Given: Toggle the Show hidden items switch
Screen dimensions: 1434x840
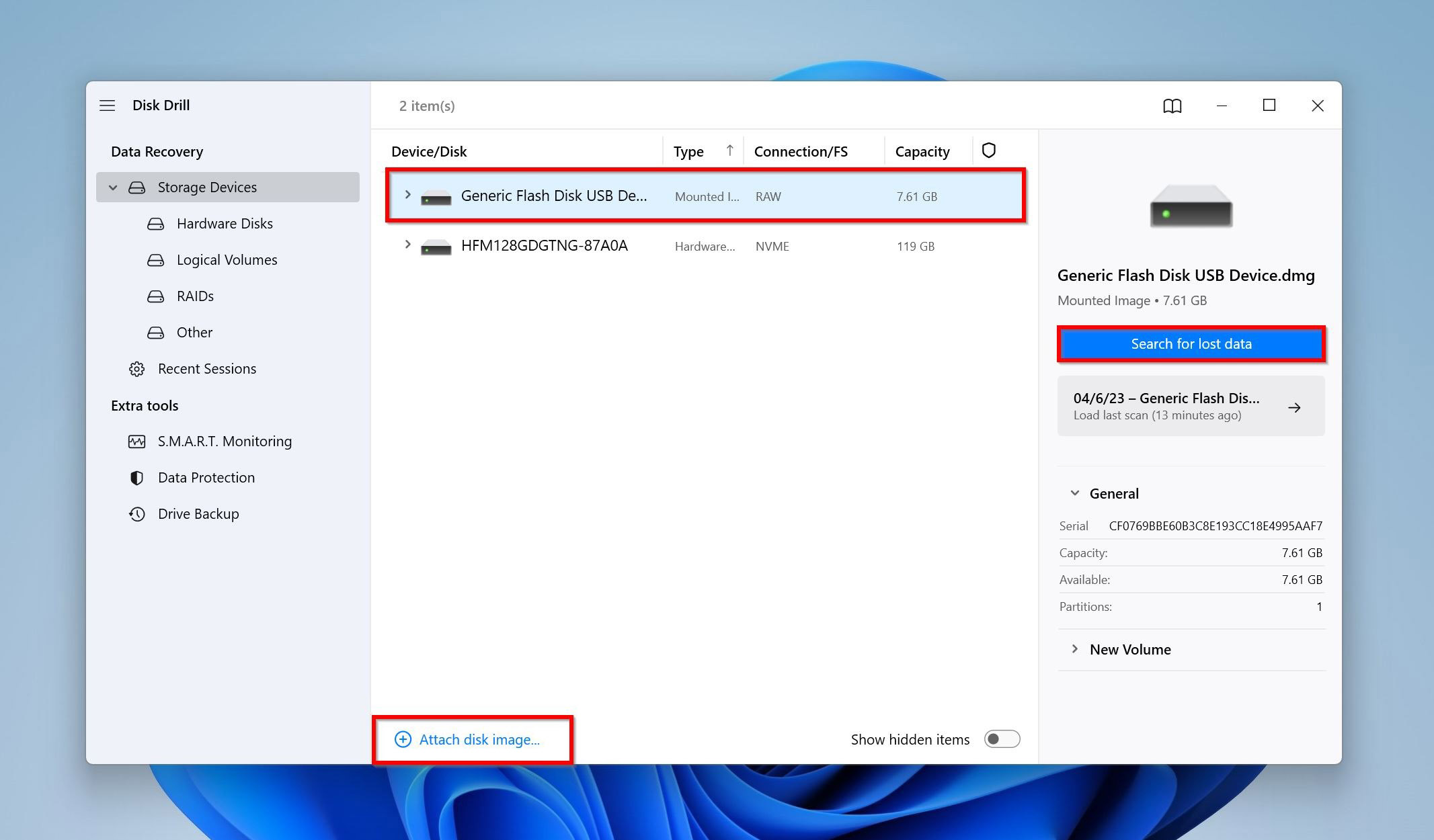Looking at the screenshot, I should click(x=1002, y=739).
